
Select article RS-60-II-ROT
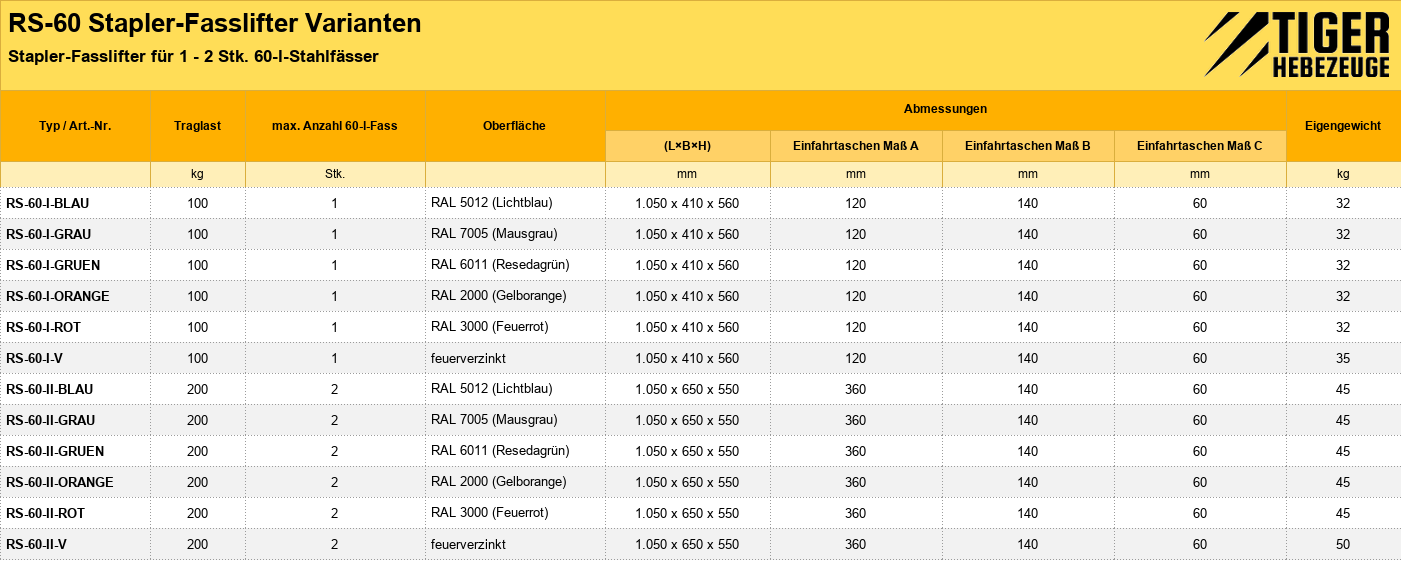[47, 513]
